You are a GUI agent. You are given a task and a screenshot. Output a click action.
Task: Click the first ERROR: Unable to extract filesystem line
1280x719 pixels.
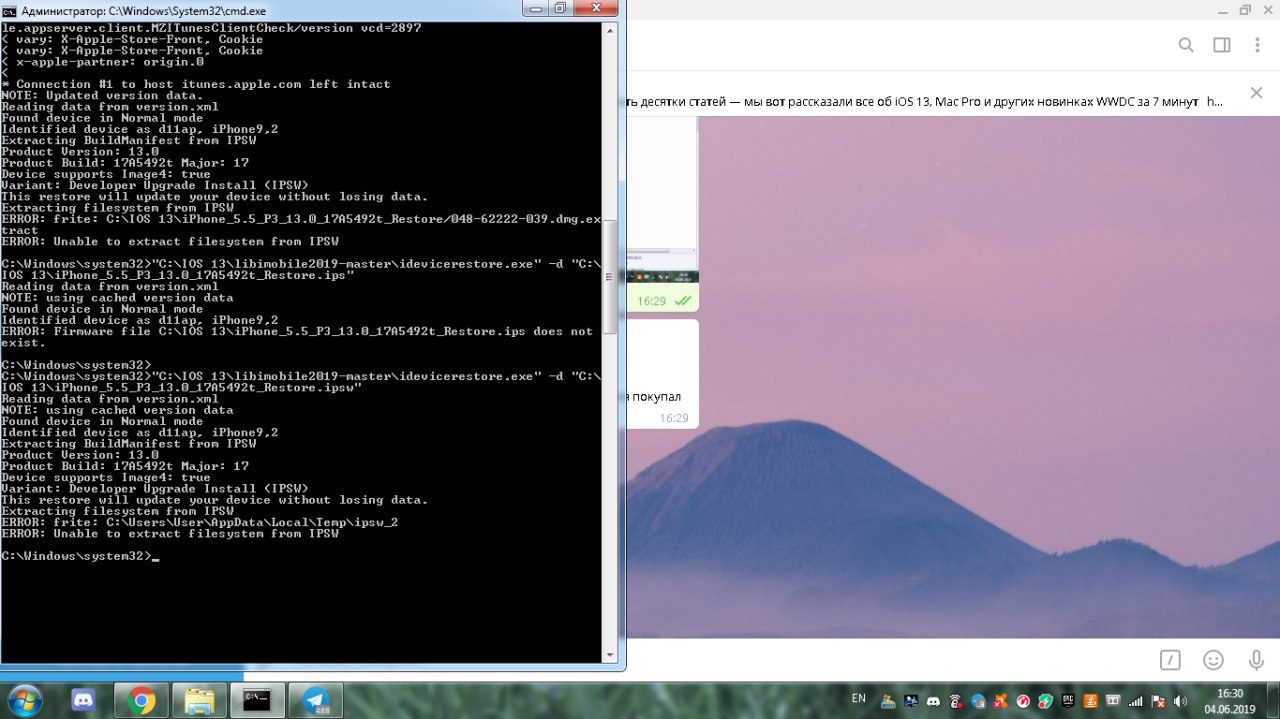(170, 241)
